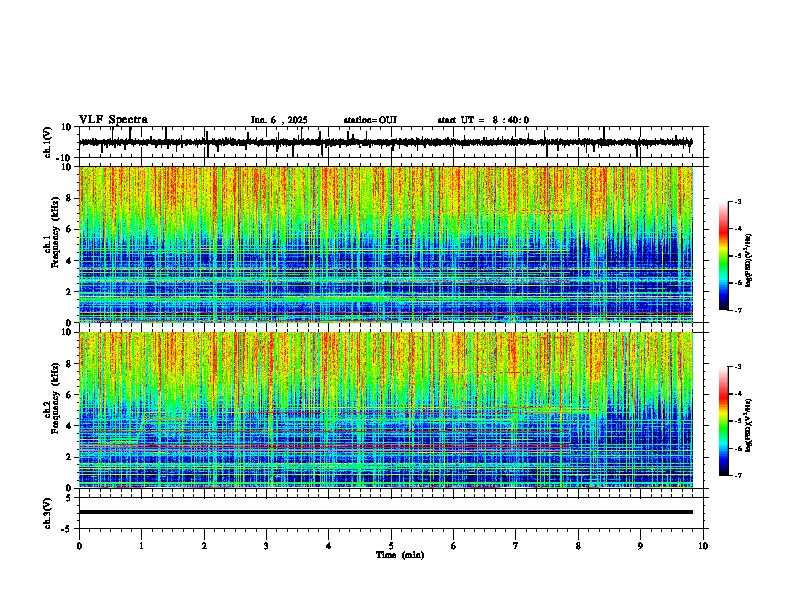Image resolution: width=792 pixels, height=612 pixels.
Task: Click inside the ch.1 spectrogram panel
Action: click(x=386, y=244)
